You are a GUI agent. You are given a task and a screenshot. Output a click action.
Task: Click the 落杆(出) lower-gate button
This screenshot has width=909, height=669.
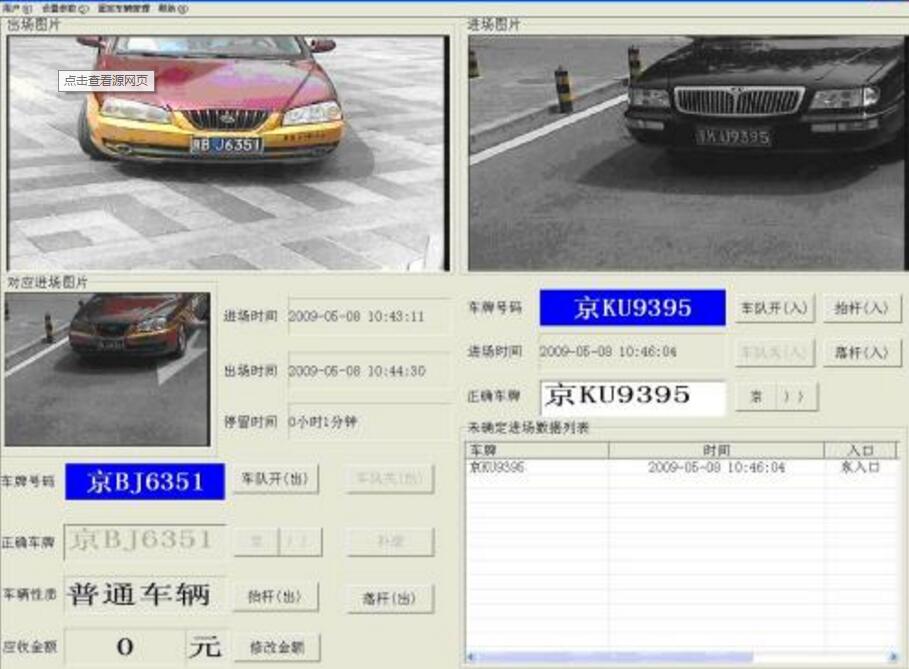tap(390, 596)
